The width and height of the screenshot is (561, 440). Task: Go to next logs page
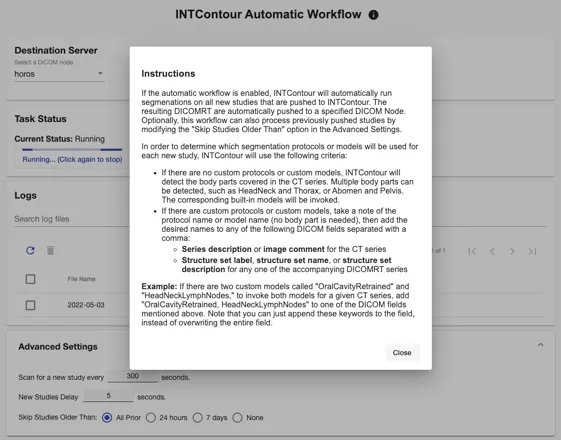(x=512, y=251)
